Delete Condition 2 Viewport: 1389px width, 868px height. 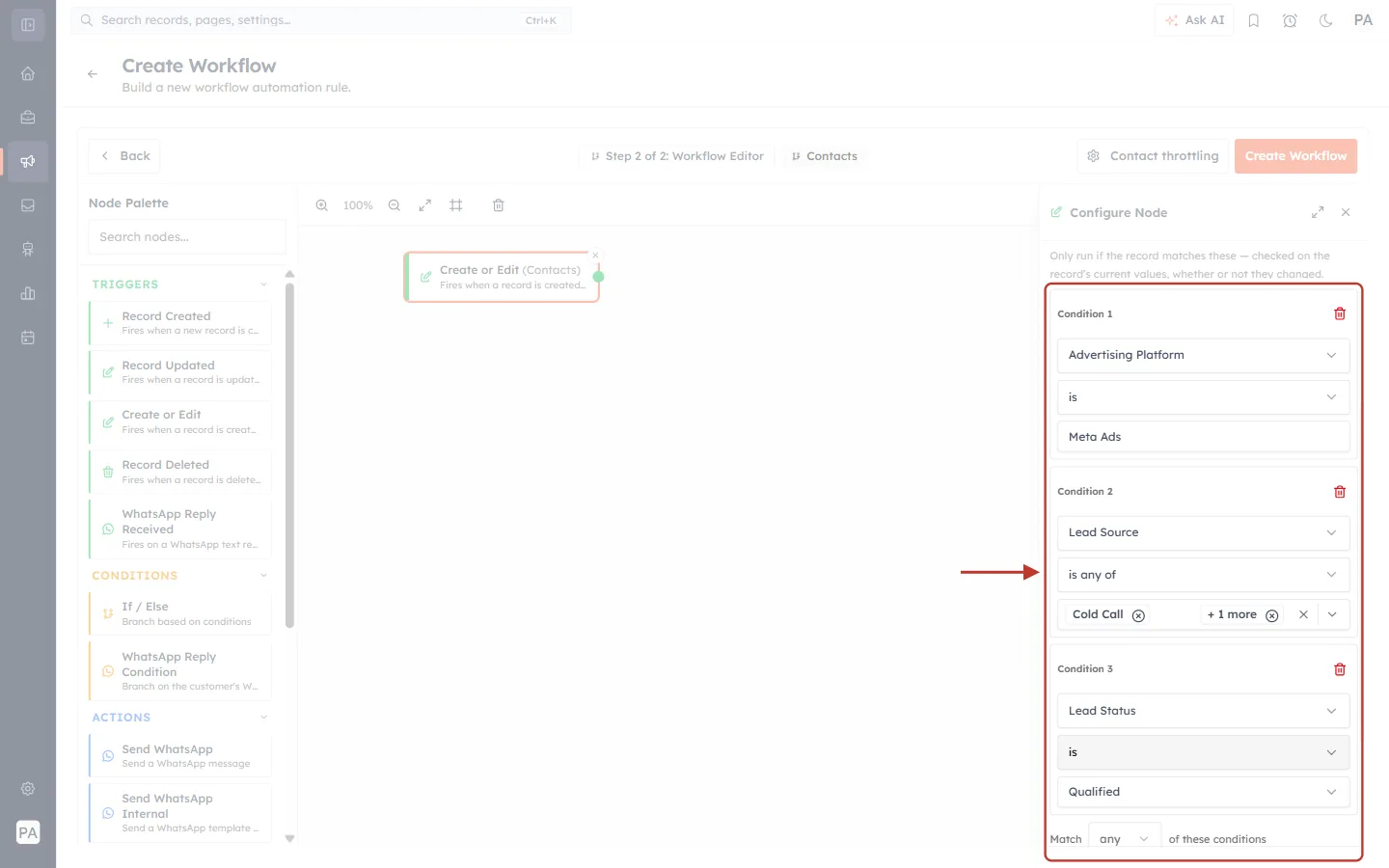pos(1340,492)
